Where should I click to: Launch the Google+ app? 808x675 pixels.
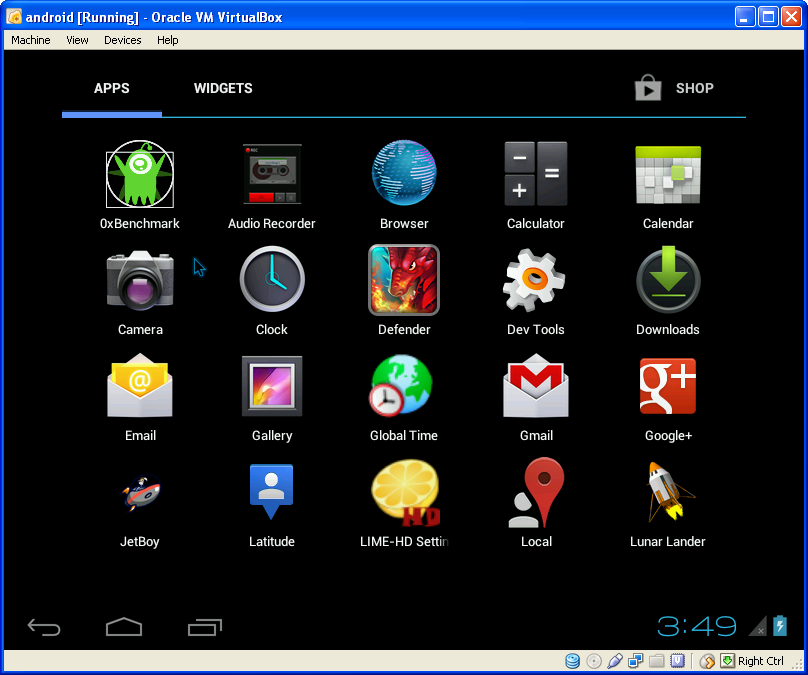click(x=668, y=386)
